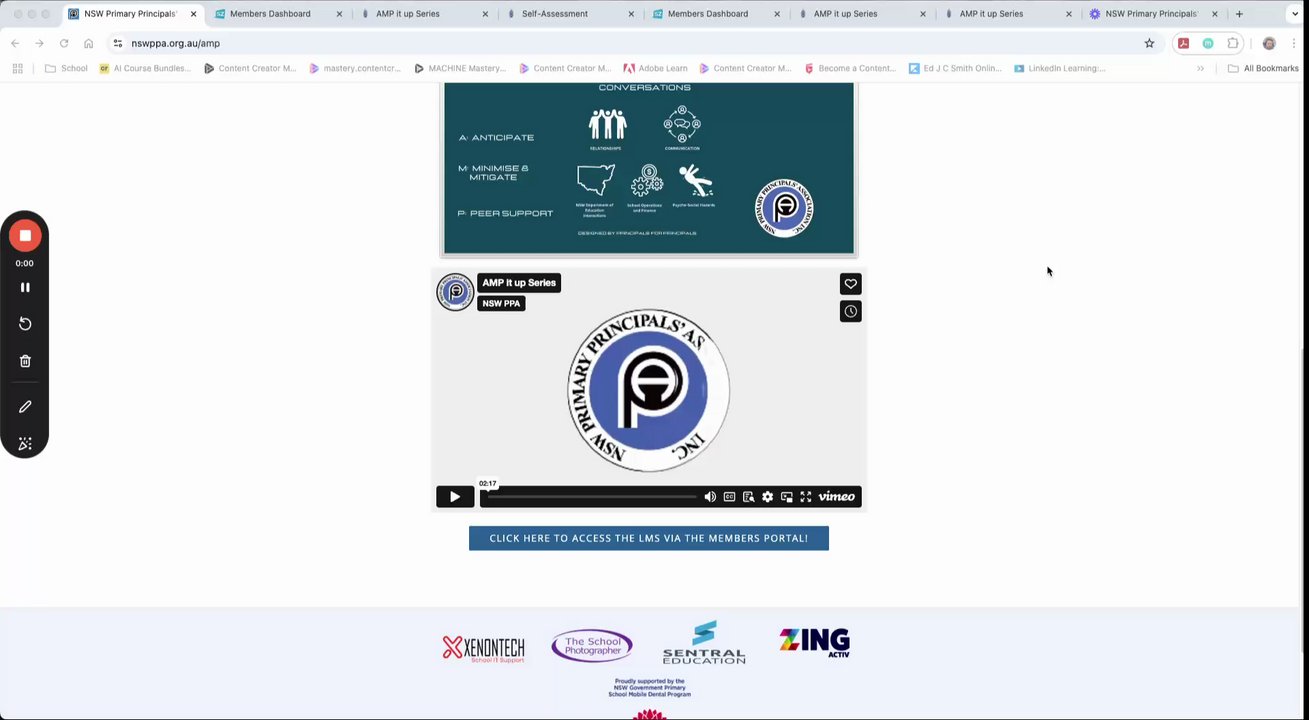Enable picture-in-picture on the video
The height and width of the screenshot is (720, 1309).
[787, 497]
